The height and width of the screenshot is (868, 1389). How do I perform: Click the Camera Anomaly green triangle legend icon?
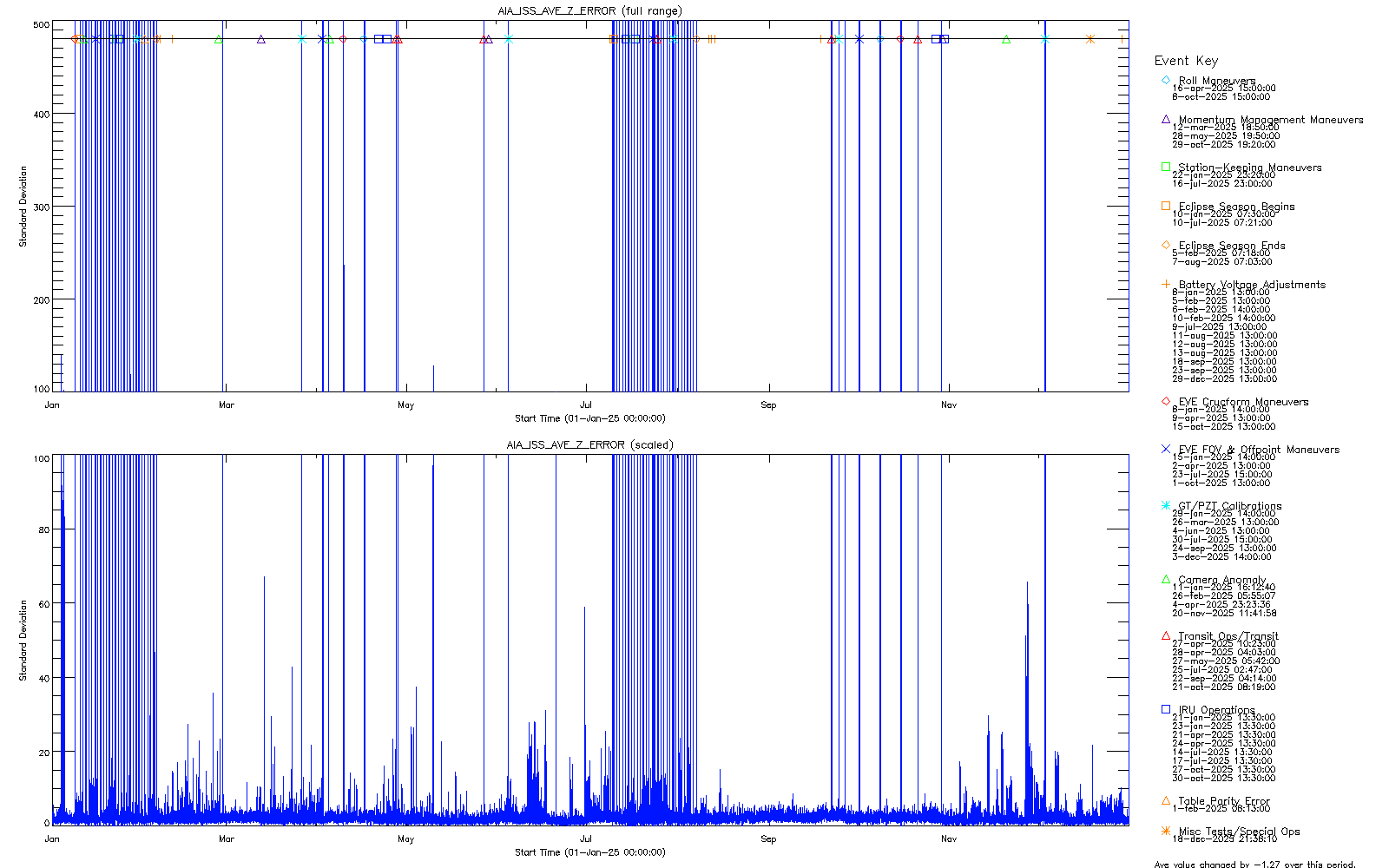tap(1165, 579)
